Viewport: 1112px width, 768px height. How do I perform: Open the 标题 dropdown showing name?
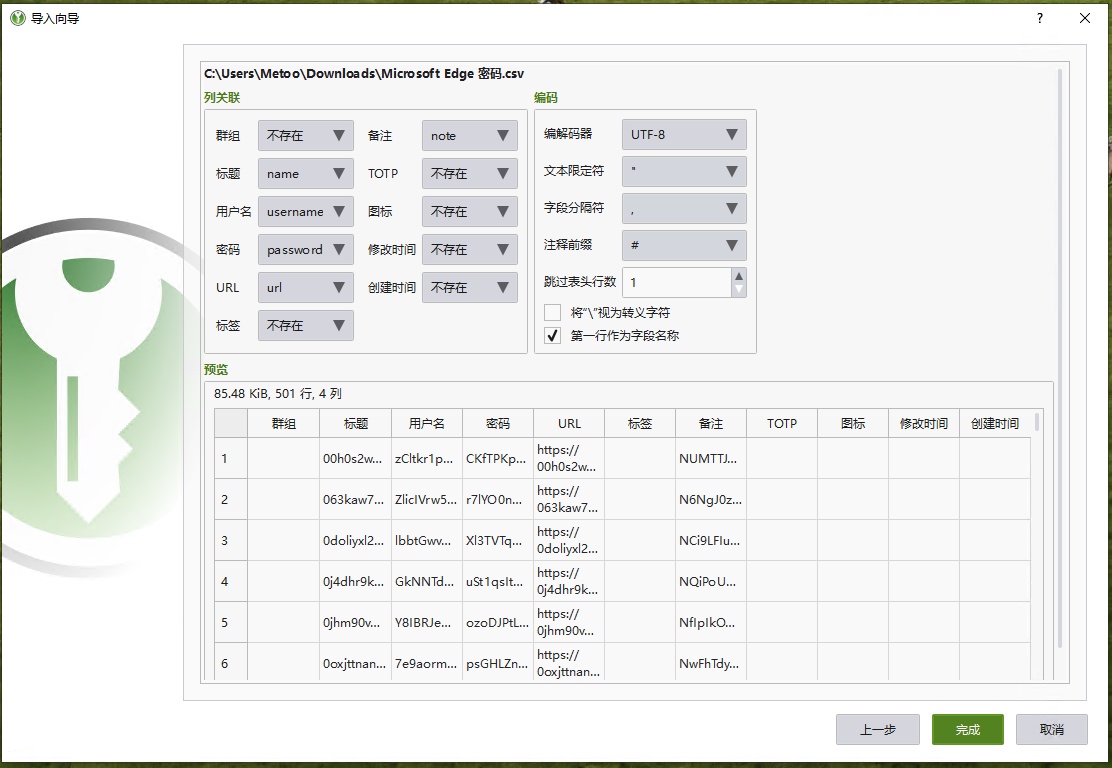click(305, 173)
